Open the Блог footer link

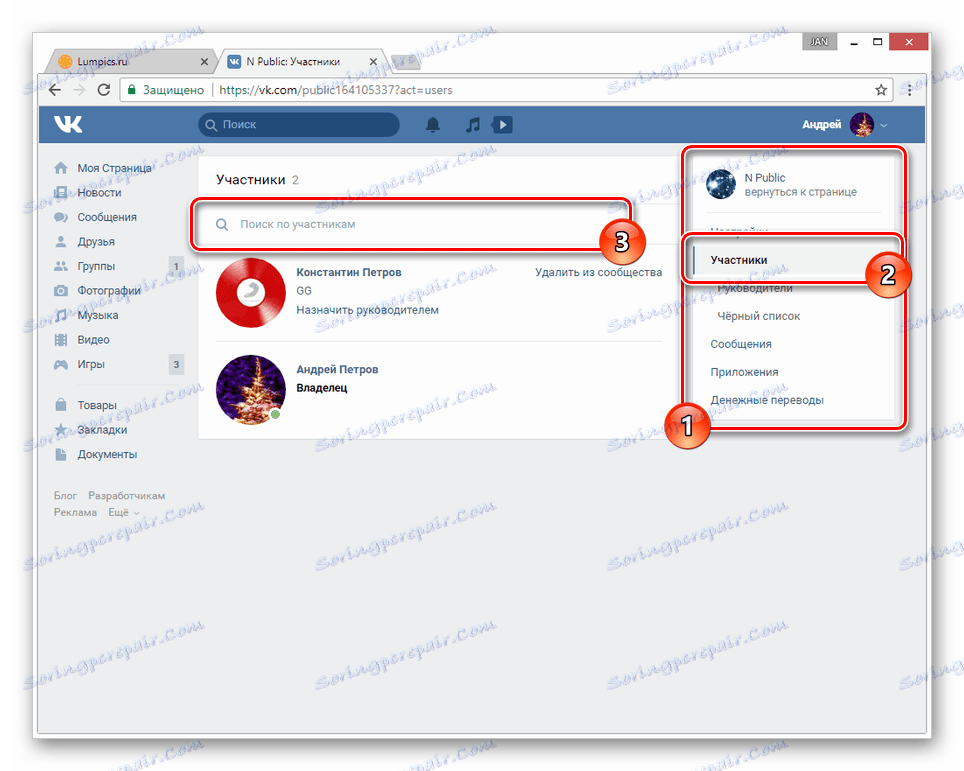pyautogui.click(x=65, y=496)
